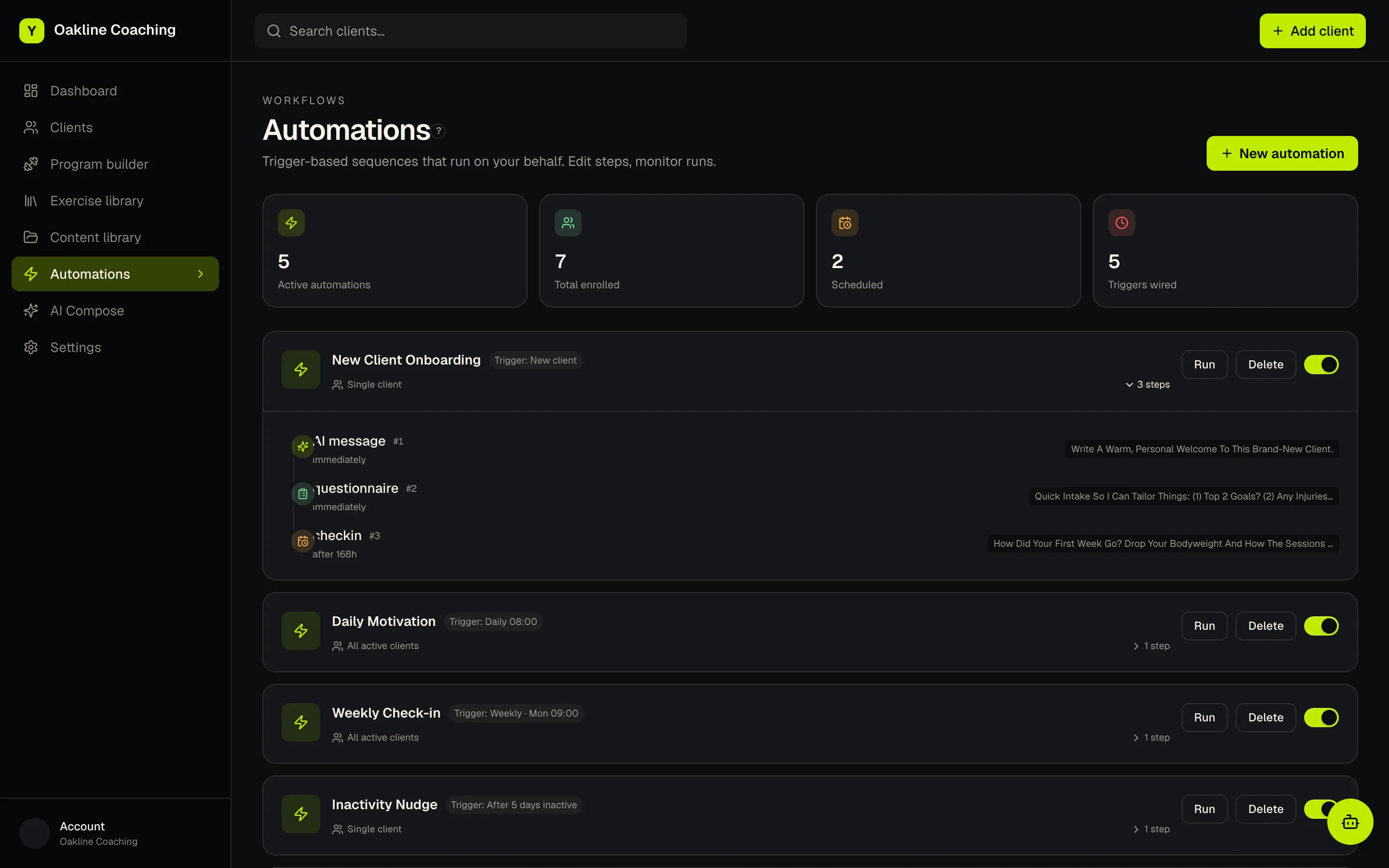The image size is (1389, 868).
Task: Delete the Daily Motivation automation
Action: 1266,626
